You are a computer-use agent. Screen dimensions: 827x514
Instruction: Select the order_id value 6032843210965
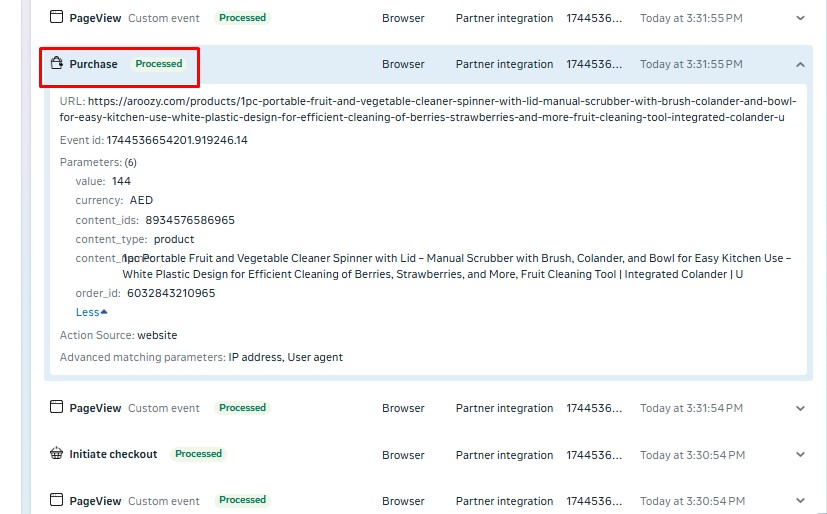[x=171, y=293]
